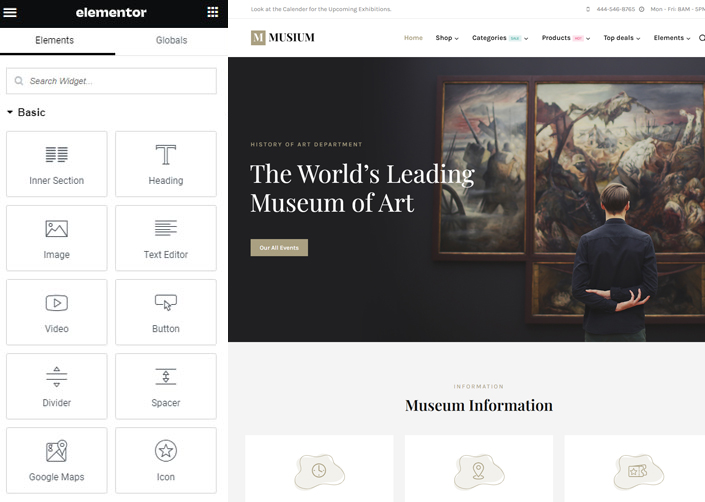Select the Heading widget
The height and width of the screenshot is (502, 705).
tap(166, 164)
